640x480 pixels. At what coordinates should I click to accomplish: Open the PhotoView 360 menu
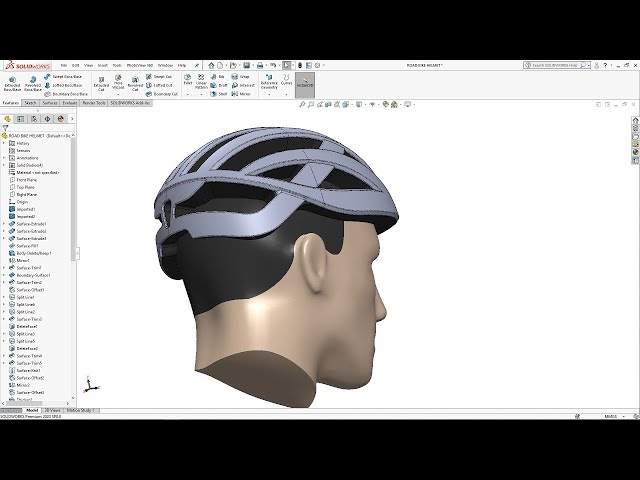point(140,65)
